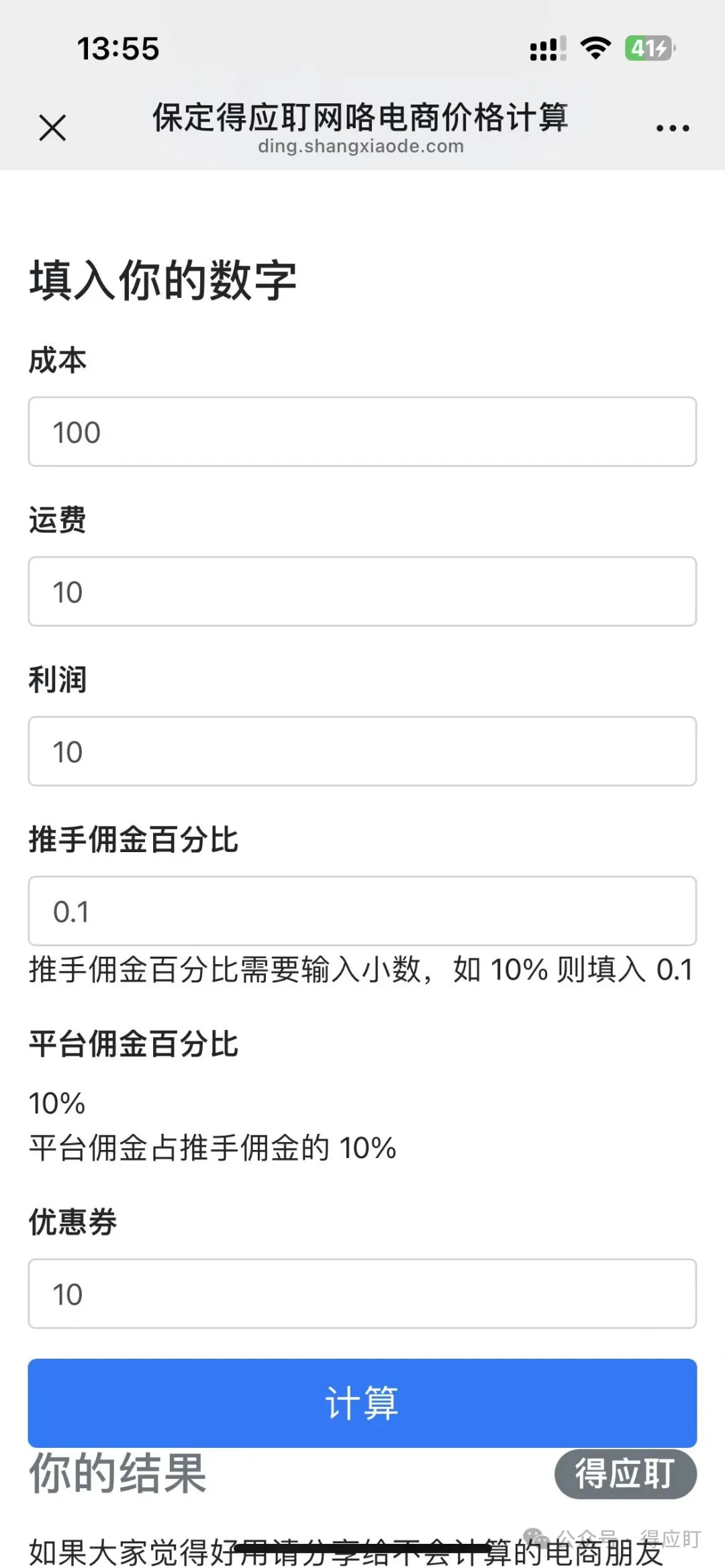Tap the battery indicator showing 41% charging
Screen dimensions: 725x1568
coord(649,48)
